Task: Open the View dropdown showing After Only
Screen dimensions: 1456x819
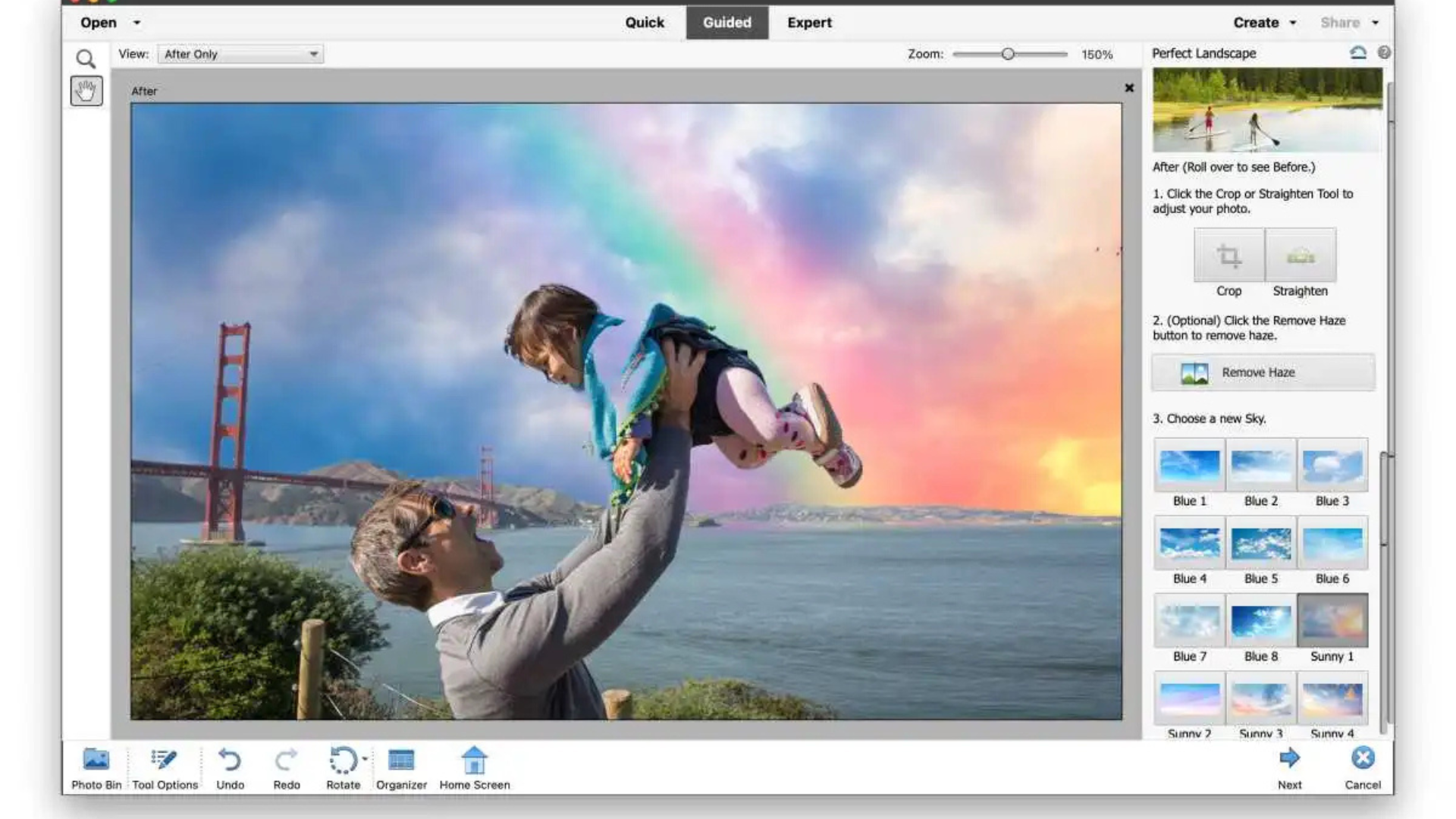Action: [240, 54]
